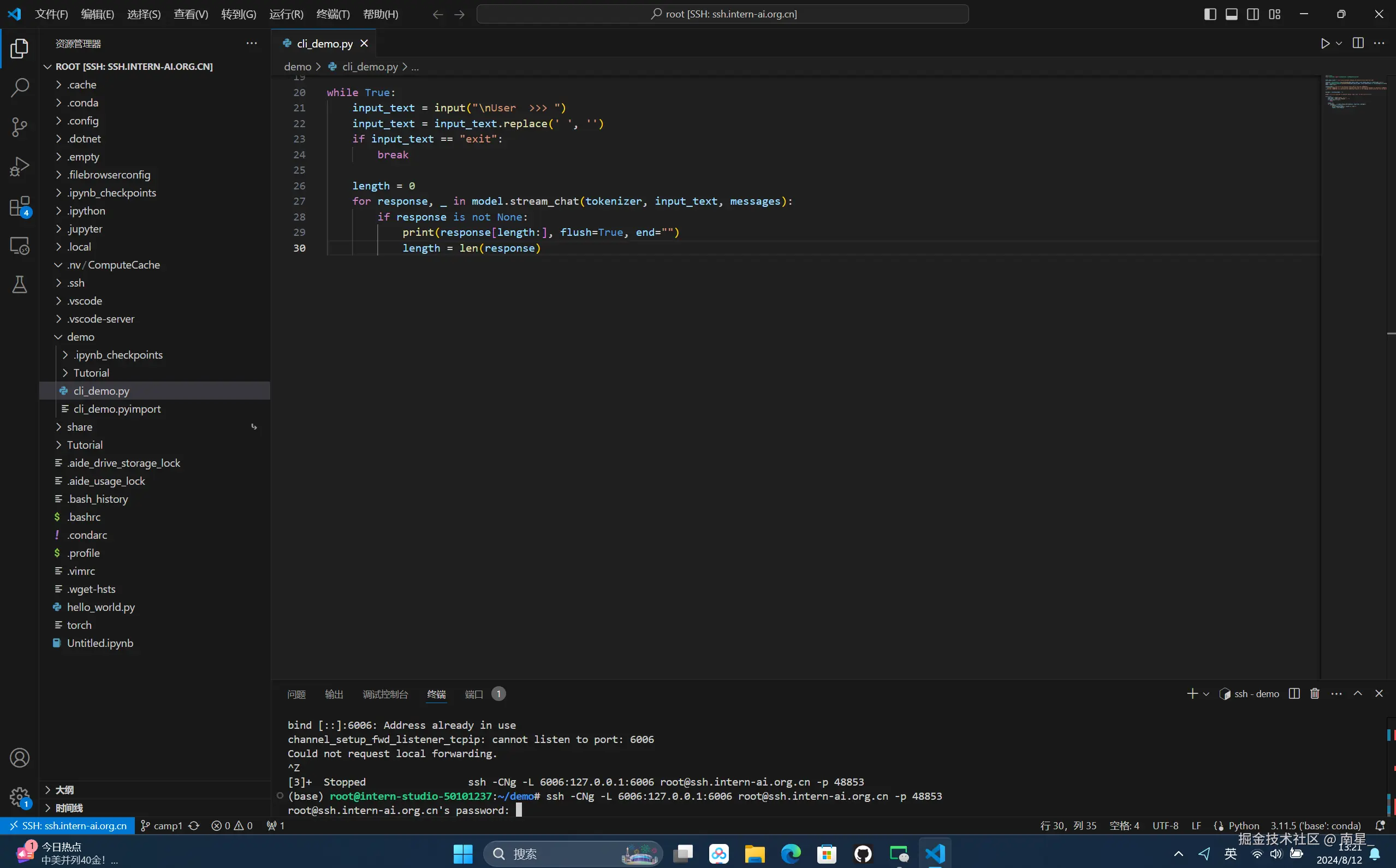Open the Run and Debug view
The height and width of the screenshot is (868, 1396).
coord(19,166)
